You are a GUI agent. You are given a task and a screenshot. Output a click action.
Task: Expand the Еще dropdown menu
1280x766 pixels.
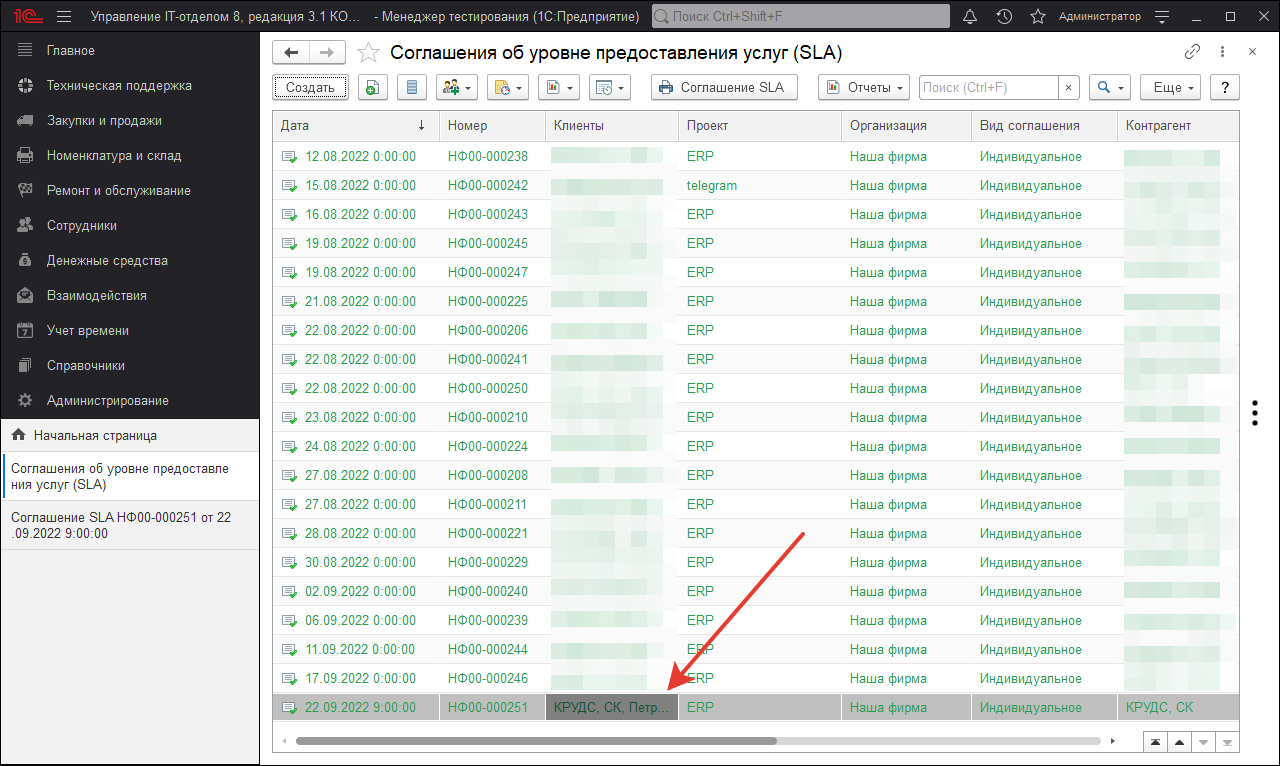click(x=1173, y=88)
